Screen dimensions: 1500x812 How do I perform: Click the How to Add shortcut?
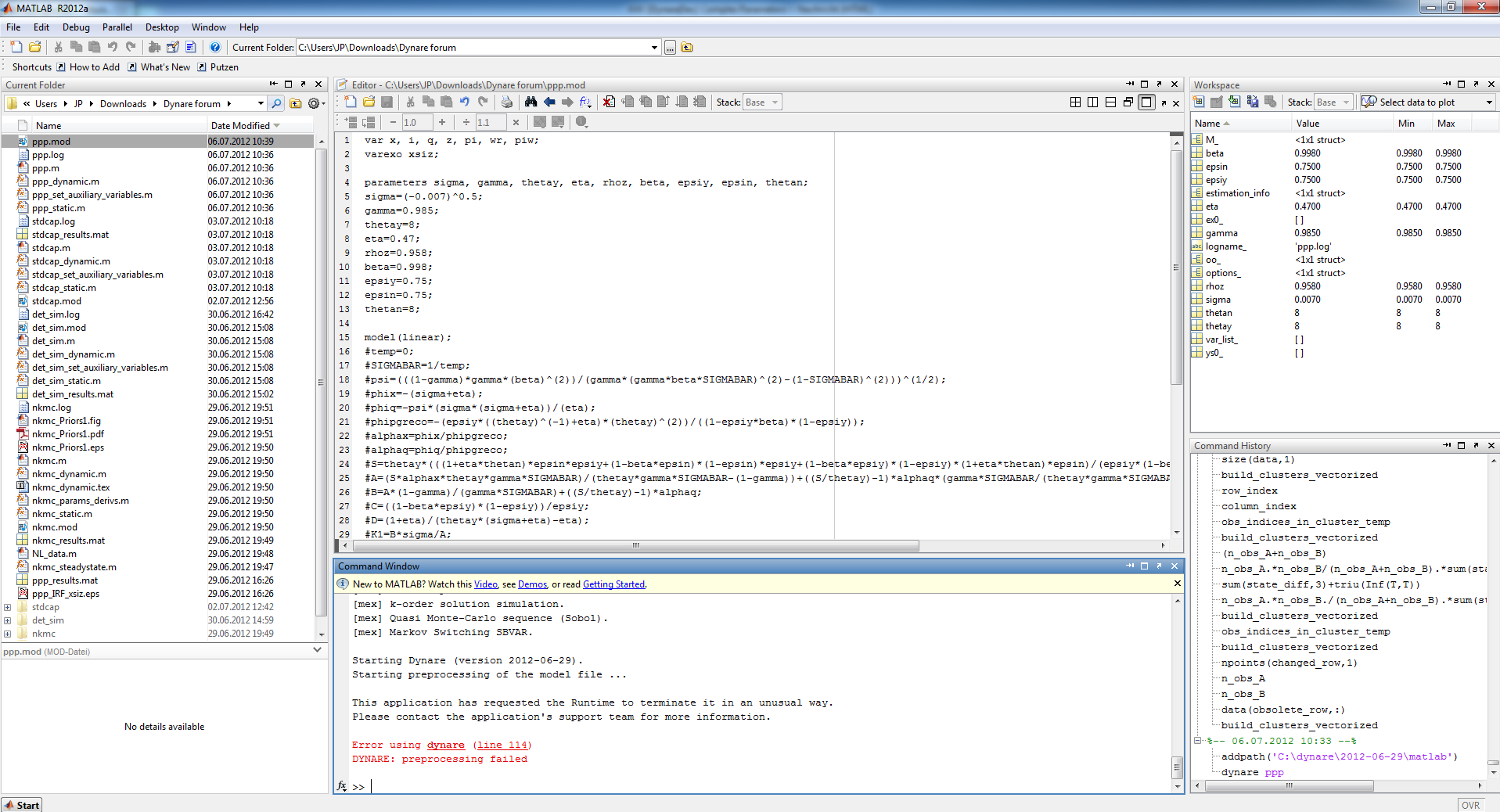pos(88,67)
